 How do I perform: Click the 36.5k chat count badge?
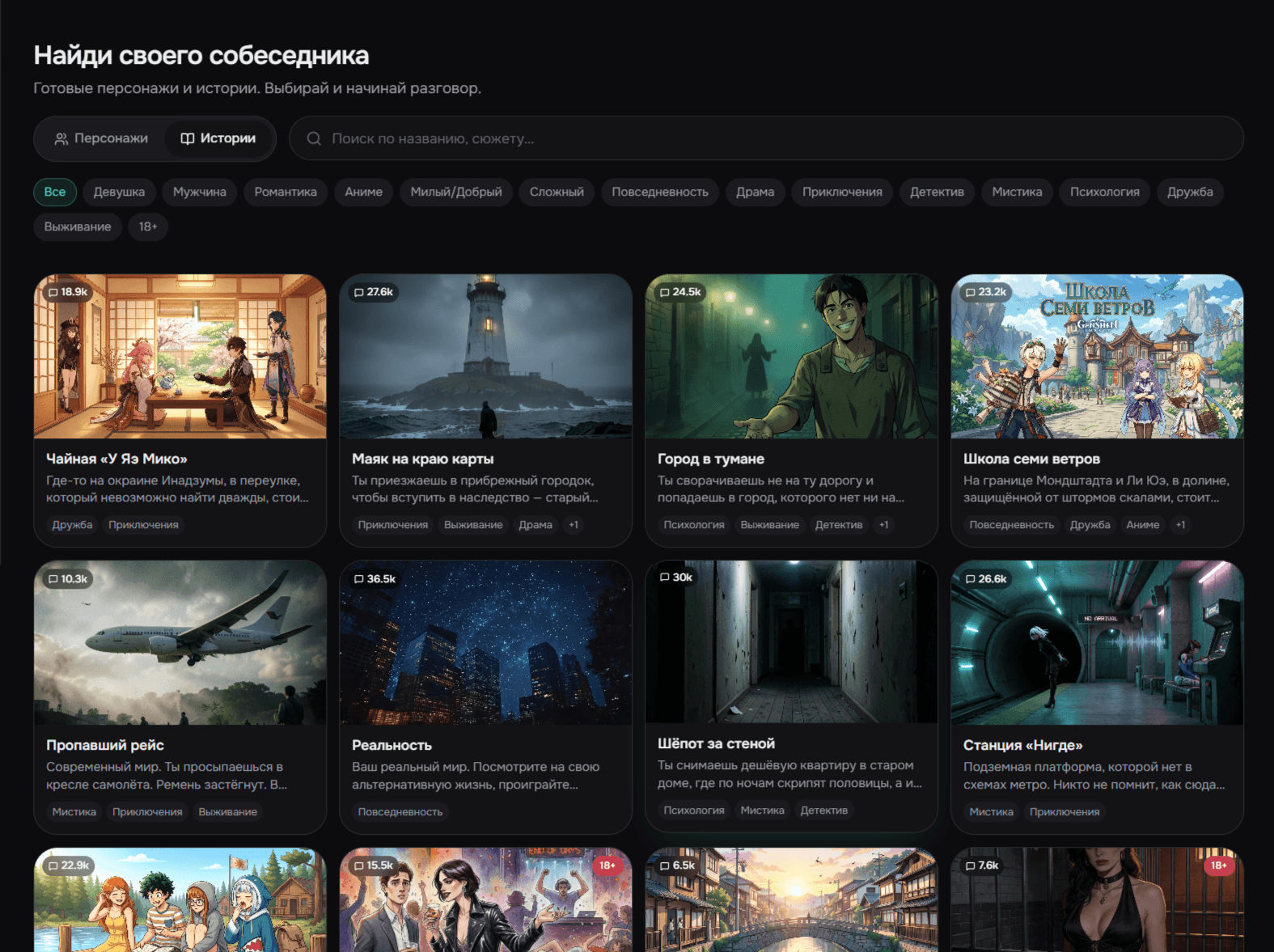[x=375, y=579]
